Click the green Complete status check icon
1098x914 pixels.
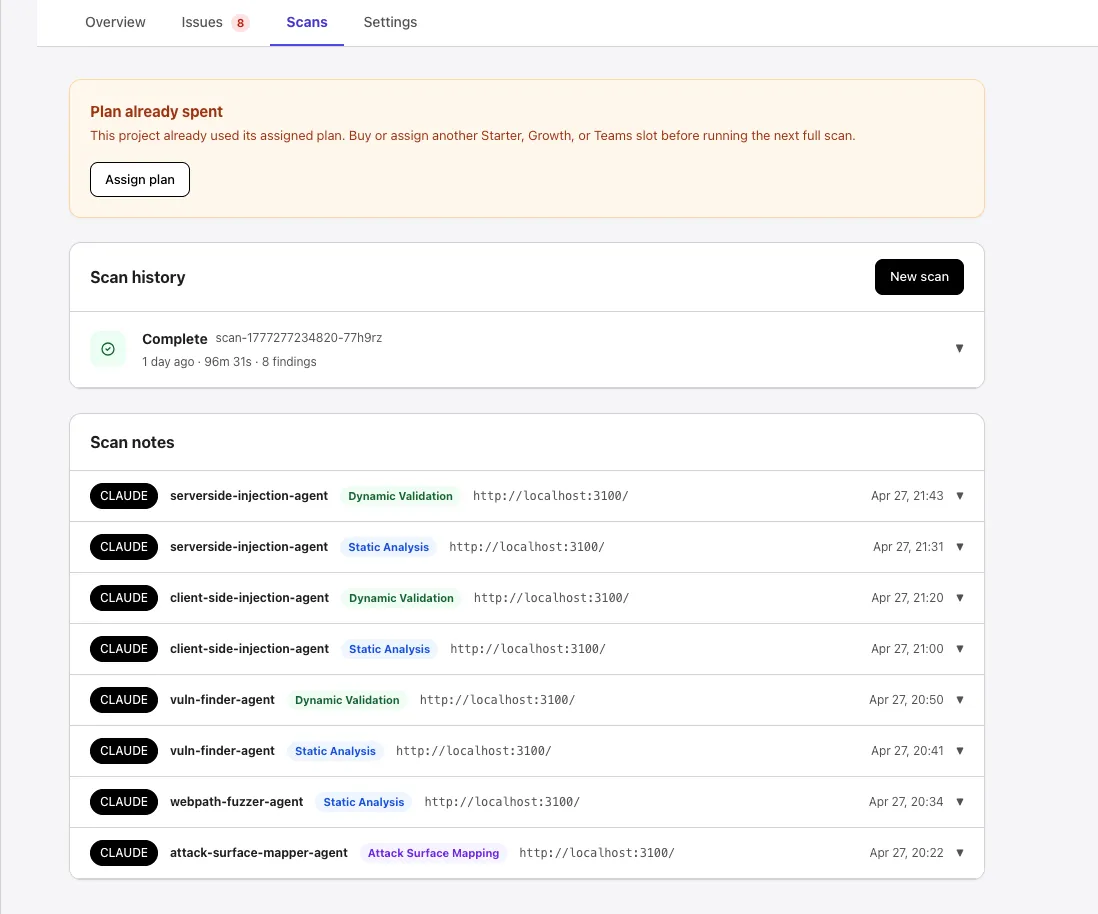click(x=108, y=349)
